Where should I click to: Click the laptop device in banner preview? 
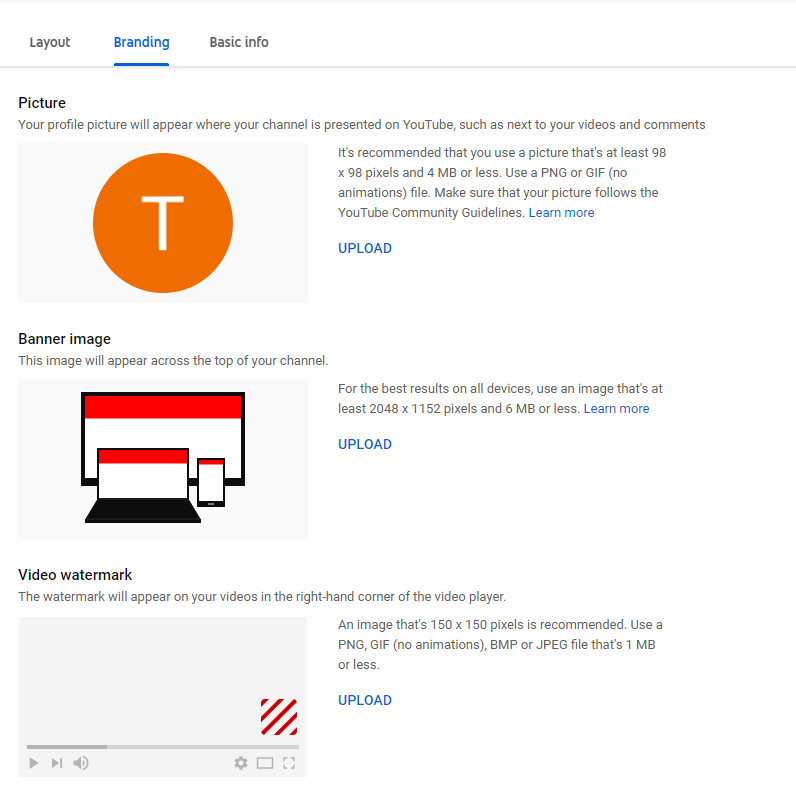pos(143,485)
